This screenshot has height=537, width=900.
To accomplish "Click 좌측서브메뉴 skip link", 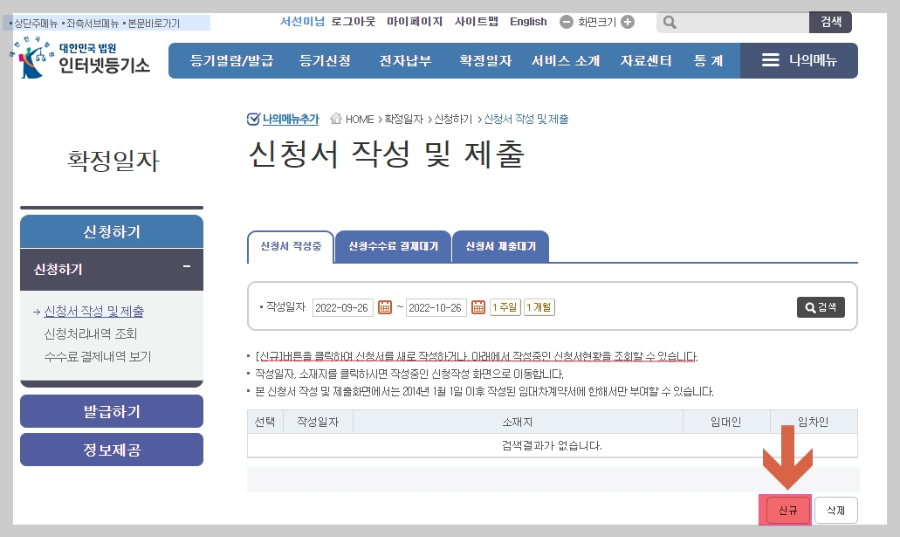I will click(x=92, y=24).
